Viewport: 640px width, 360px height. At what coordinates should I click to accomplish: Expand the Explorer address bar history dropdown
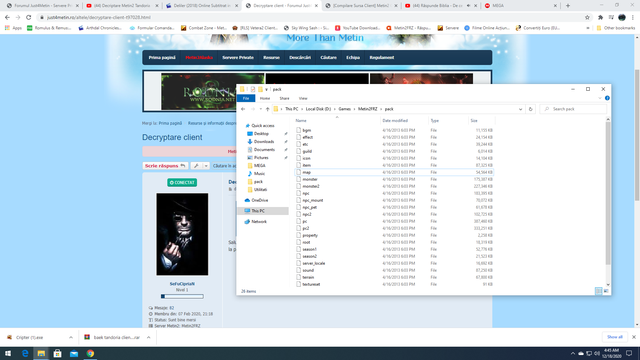(520, 109)
